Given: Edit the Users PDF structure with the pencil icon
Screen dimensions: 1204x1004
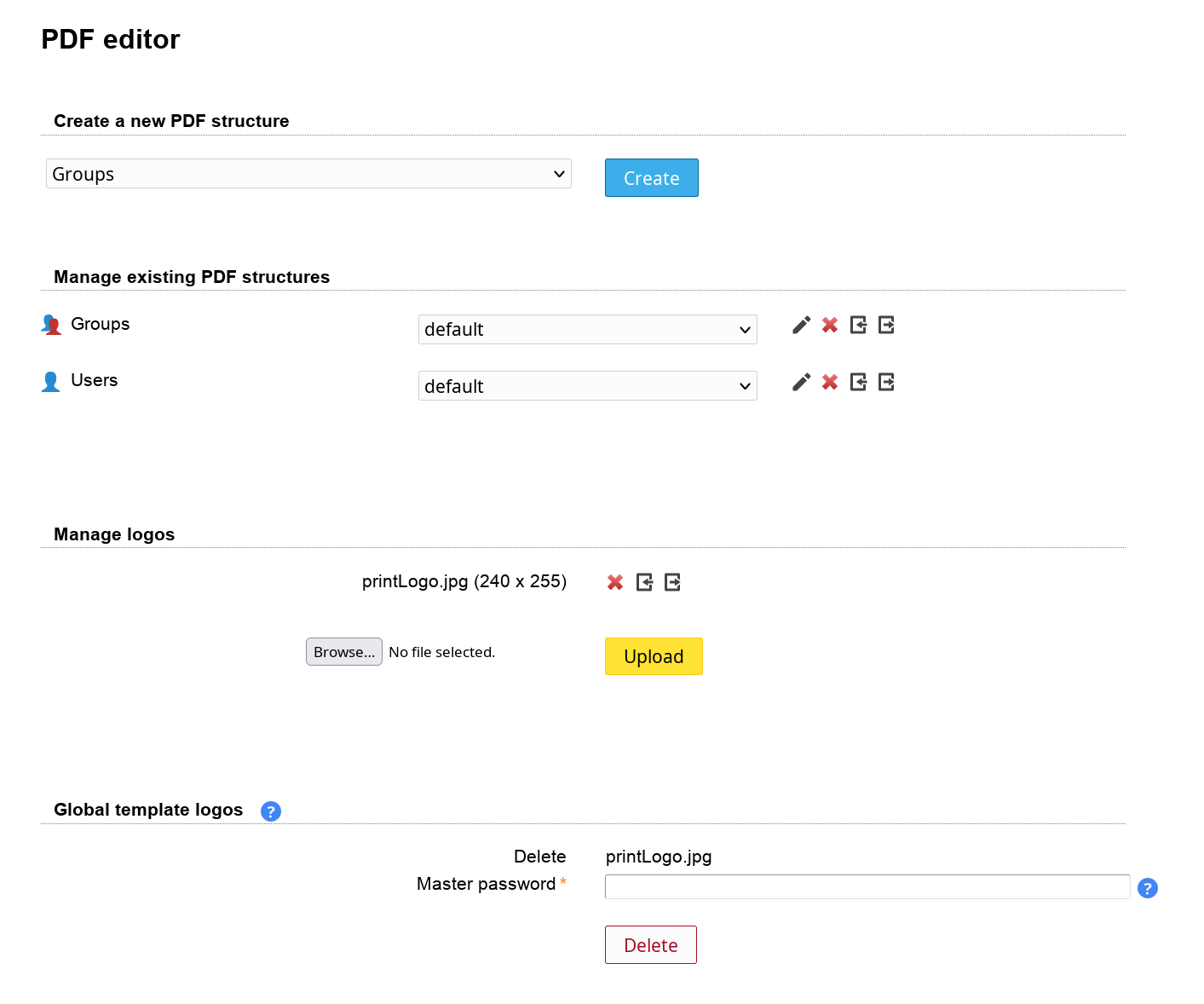Looking at the screenshot, I should pyautogui.click(x=801, y=383).
